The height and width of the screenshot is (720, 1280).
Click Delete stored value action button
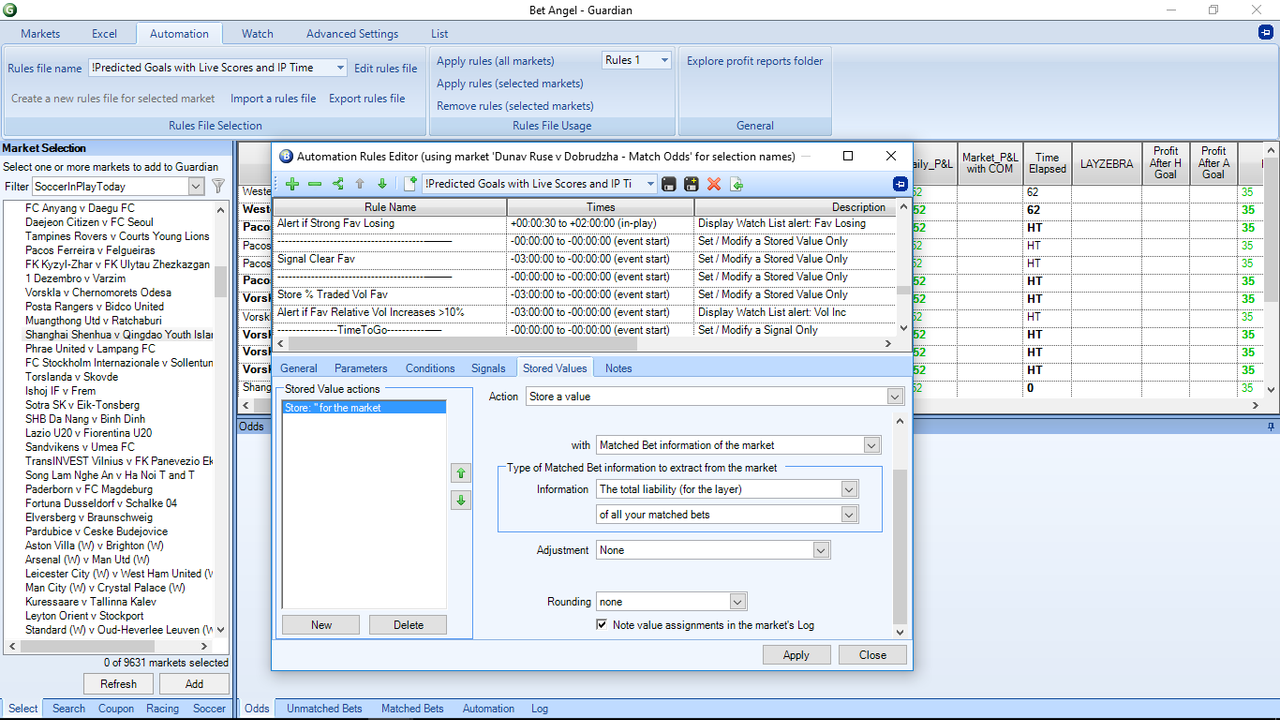coord(408,625)
